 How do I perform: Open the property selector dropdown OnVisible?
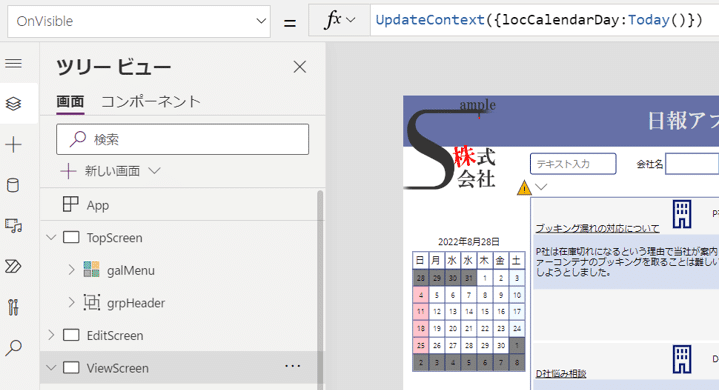coord(139,21)
